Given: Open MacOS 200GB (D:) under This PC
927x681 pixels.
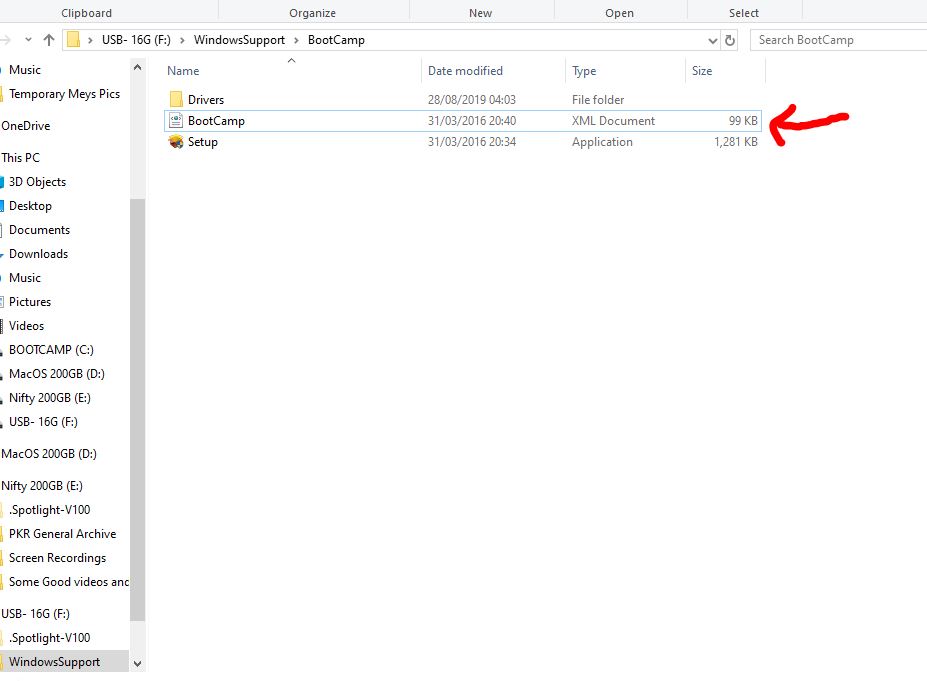Looking at the screenshot, I should tap(56, 374).
